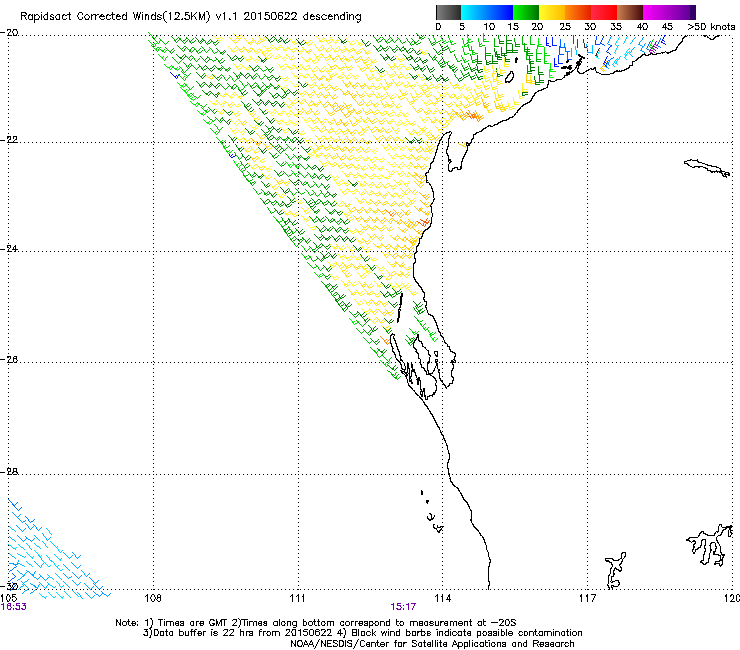Click the '-28' latitude label
This screenshot has height=650, width=740.
point(9,472)
